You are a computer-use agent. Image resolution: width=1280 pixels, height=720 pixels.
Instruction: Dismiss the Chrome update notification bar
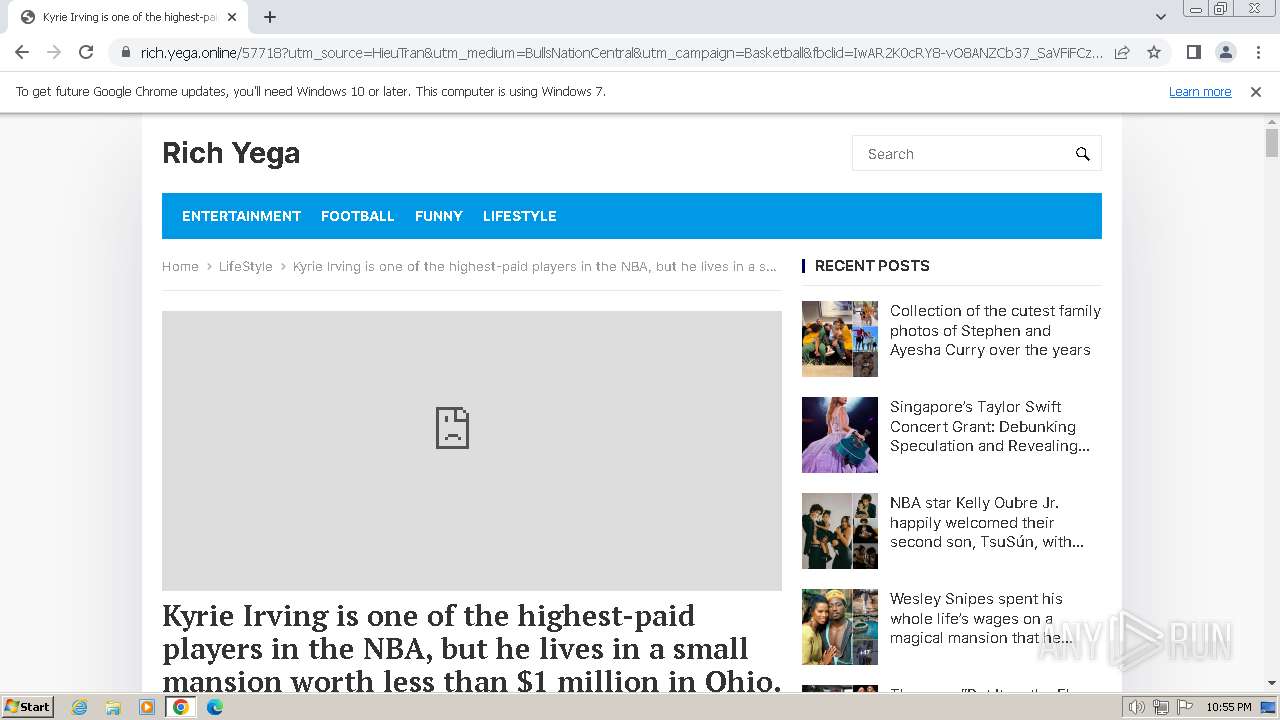(x=1256, y=91)
